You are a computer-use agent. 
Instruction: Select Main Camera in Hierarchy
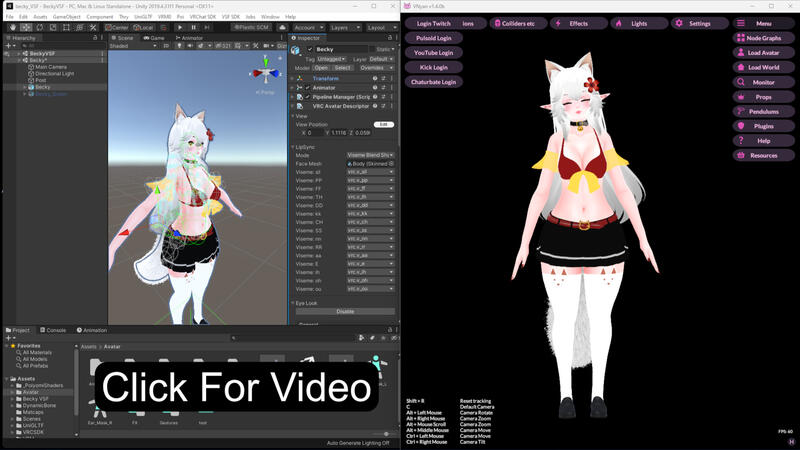coord(51,67)
